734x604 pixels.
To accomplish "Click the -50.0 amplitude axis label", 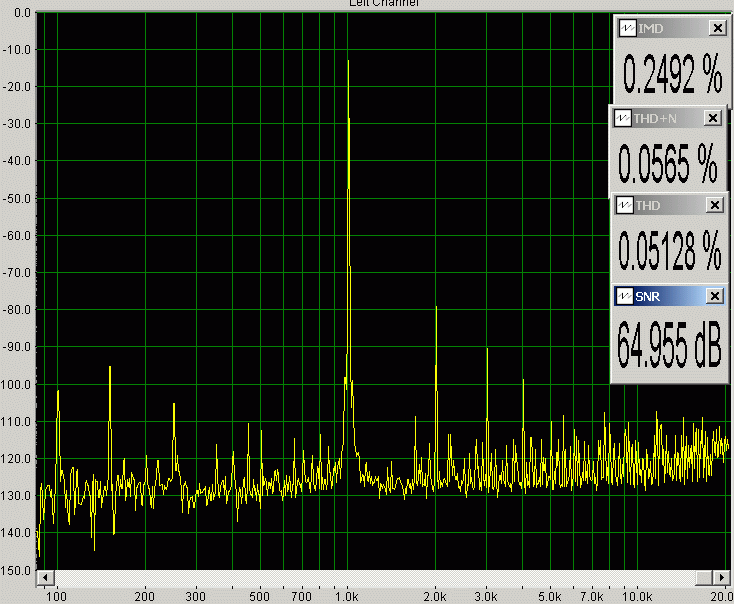I will pos(17,199).
